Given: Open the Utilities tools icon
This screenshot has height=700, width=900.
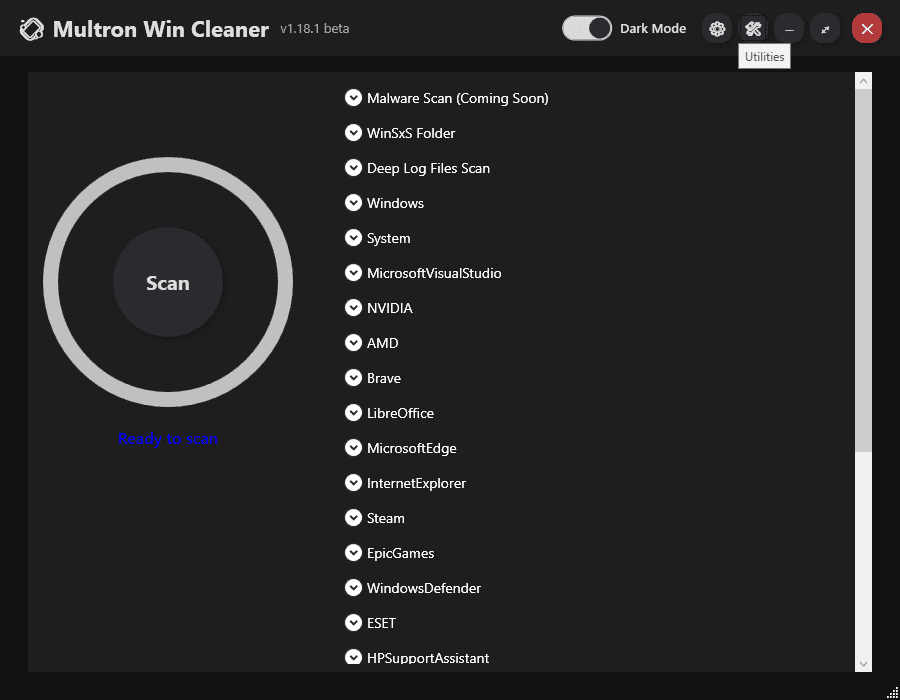Looking at the screenshot, I should tap(753, 29).
